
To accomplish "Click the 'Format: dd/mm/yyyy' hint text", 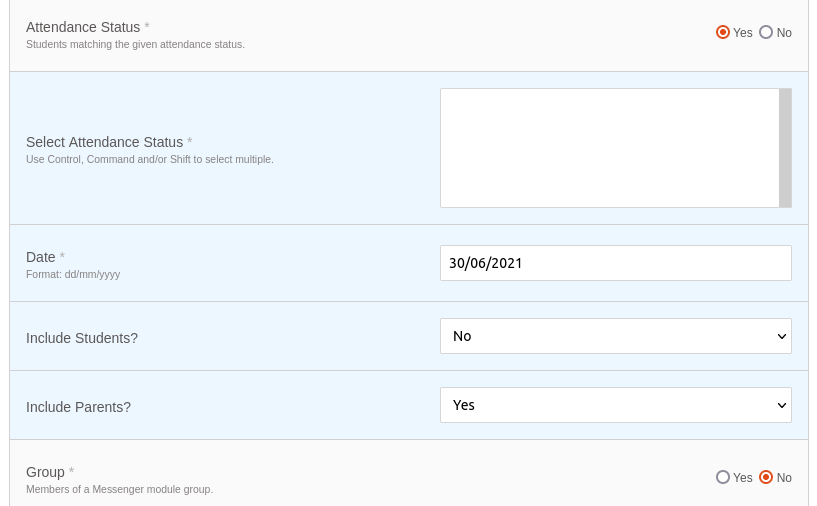I will point(73,274).
